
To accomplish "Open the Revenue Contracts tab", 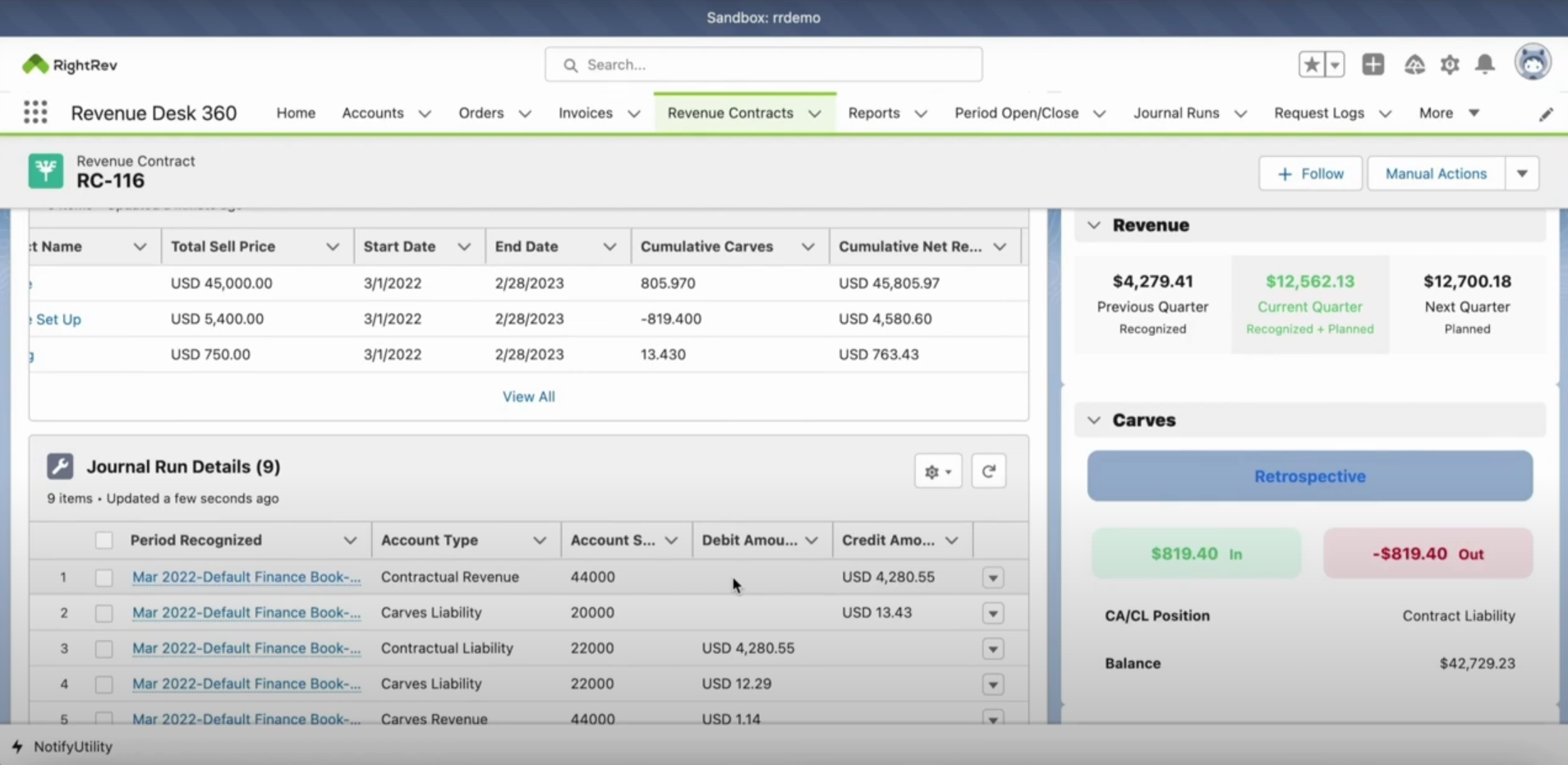I will coord(730,113).
